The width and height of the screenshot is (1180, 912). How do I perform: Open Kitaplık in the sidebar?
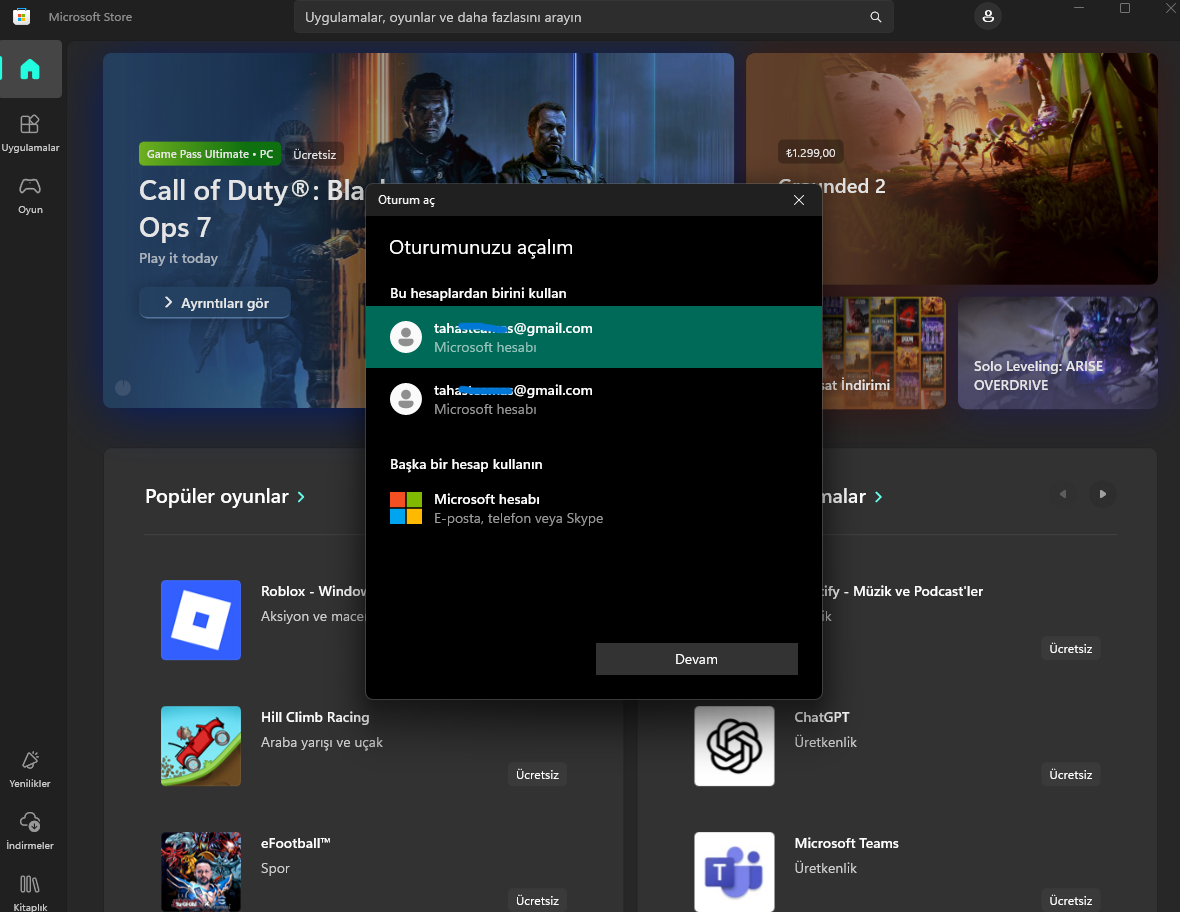tap(30, 893)
